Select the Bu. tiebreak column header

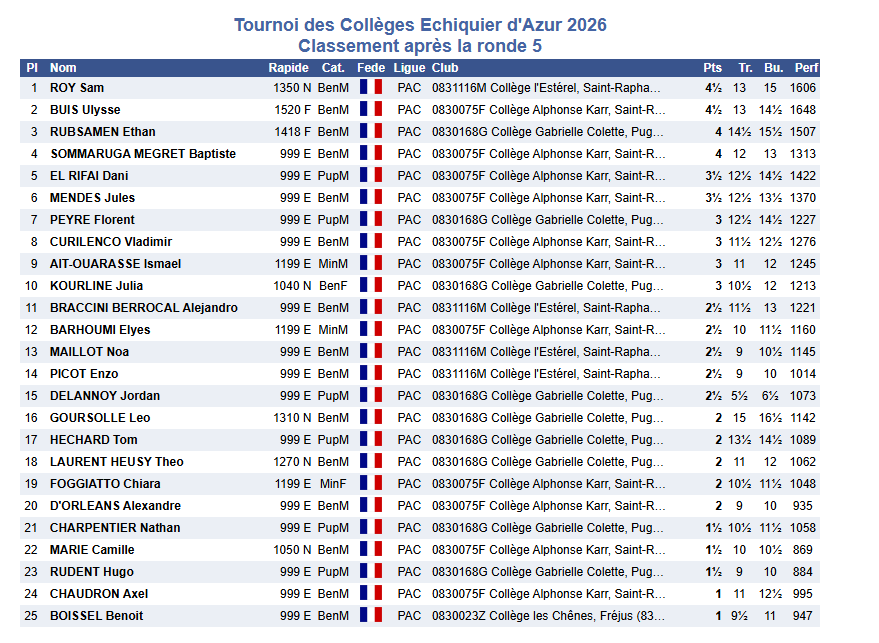773,68
